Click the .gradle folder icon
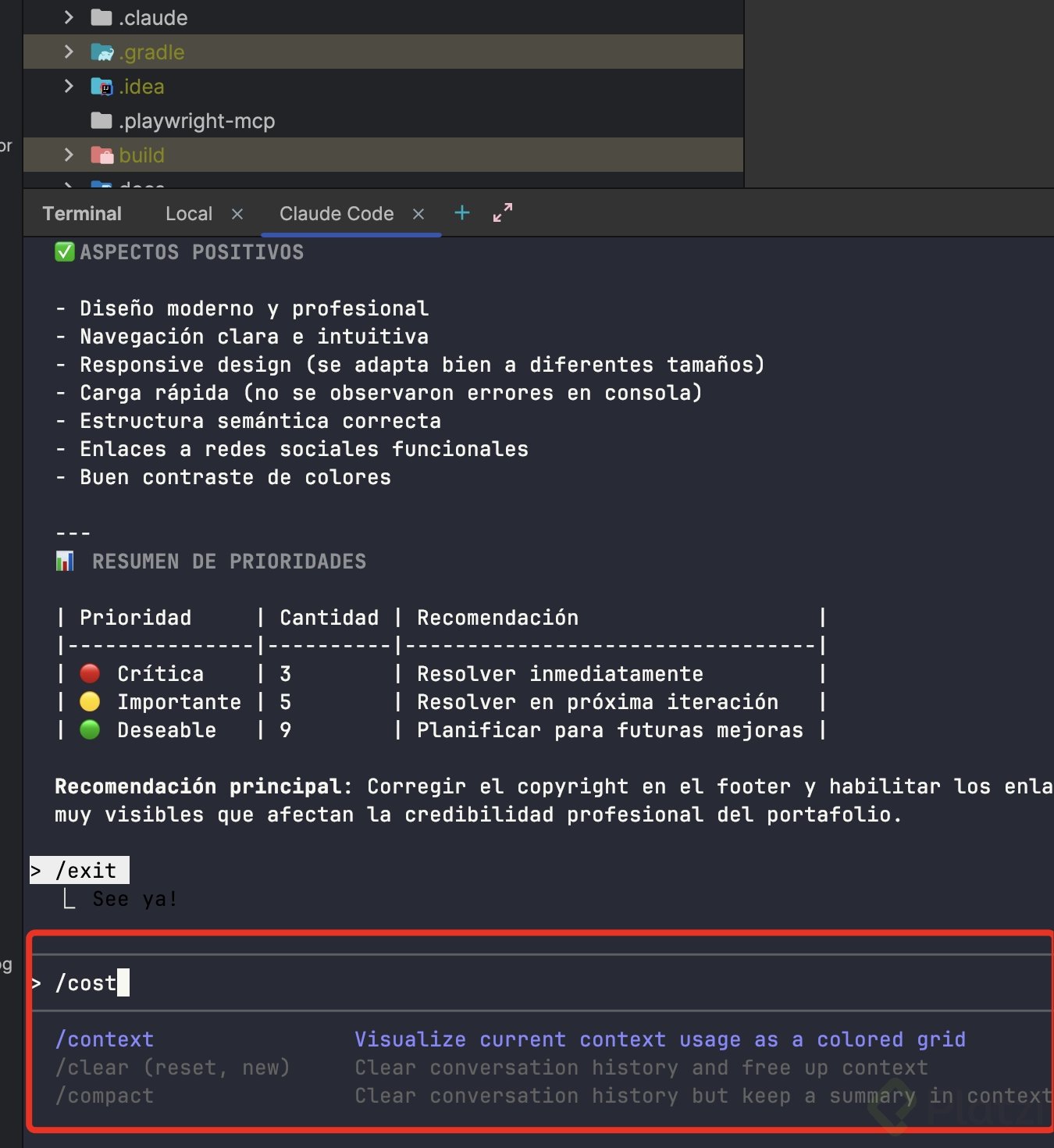Image resolution: width=1054 pixels, height=1148 pixels. 101,52
